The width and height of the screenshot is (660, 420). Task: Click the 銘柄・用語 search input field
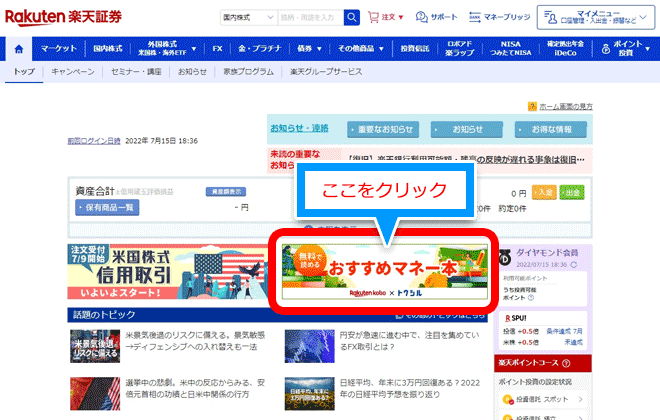(311, 18)
